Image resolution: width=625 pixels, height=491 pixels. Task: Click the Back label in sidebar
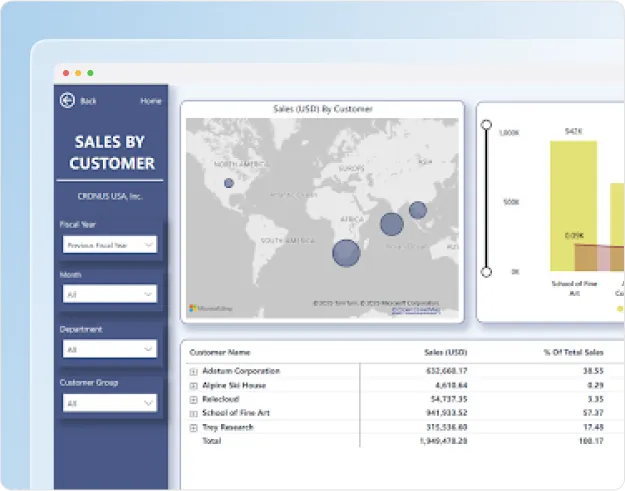(x=88, y=101)
